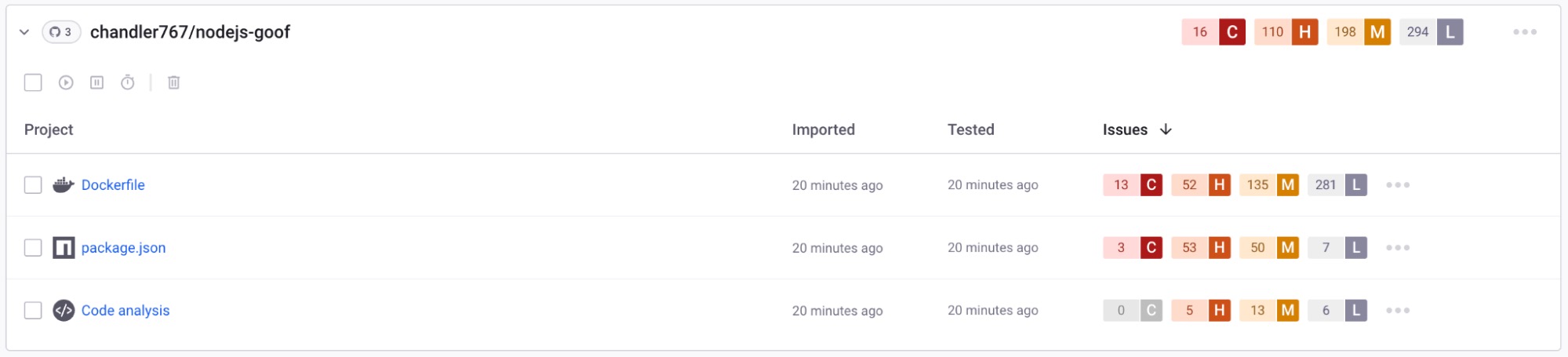The height and width of the screenshot is (357, 1568).
Task: Click the test frequency stopwatch icon
Action: tap(128, 82)
